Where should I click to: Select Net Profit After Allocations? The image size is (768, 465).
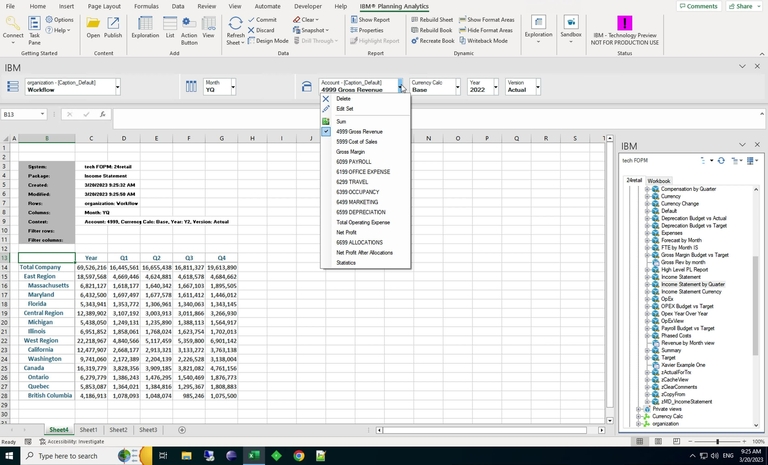coord(365,253)
